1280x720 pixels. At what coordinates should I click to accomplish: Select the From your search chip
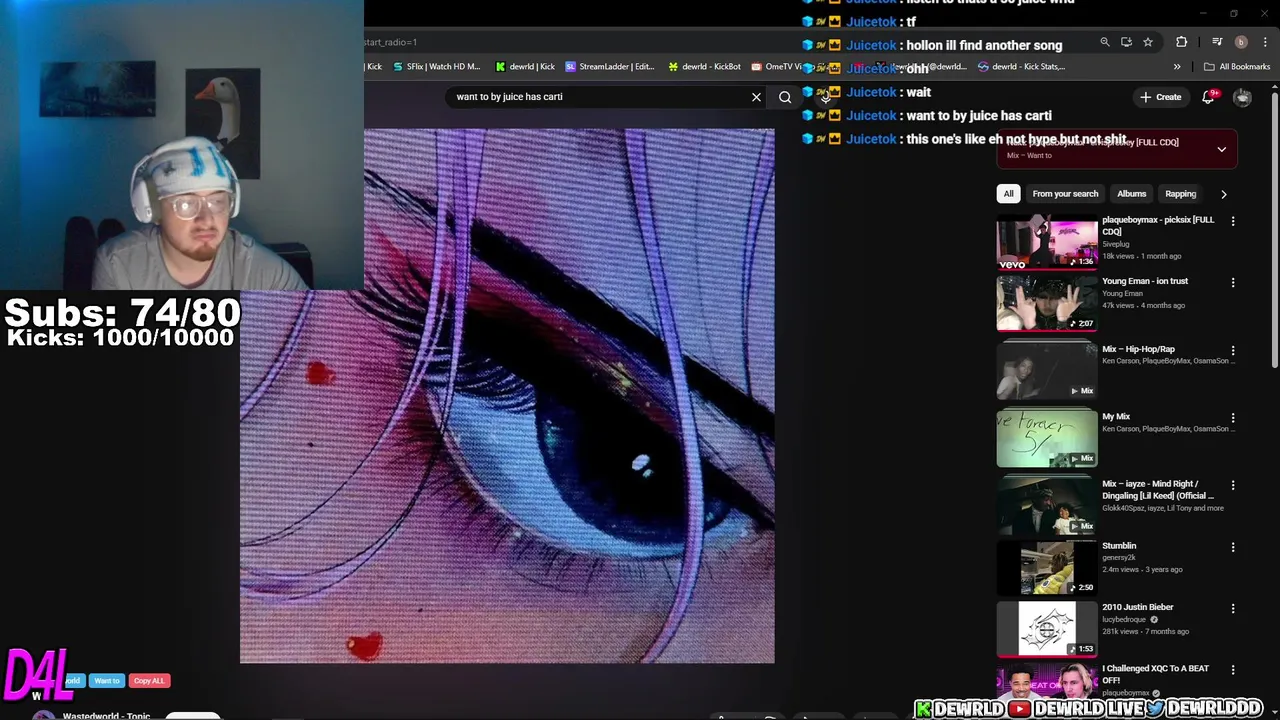1065,194
